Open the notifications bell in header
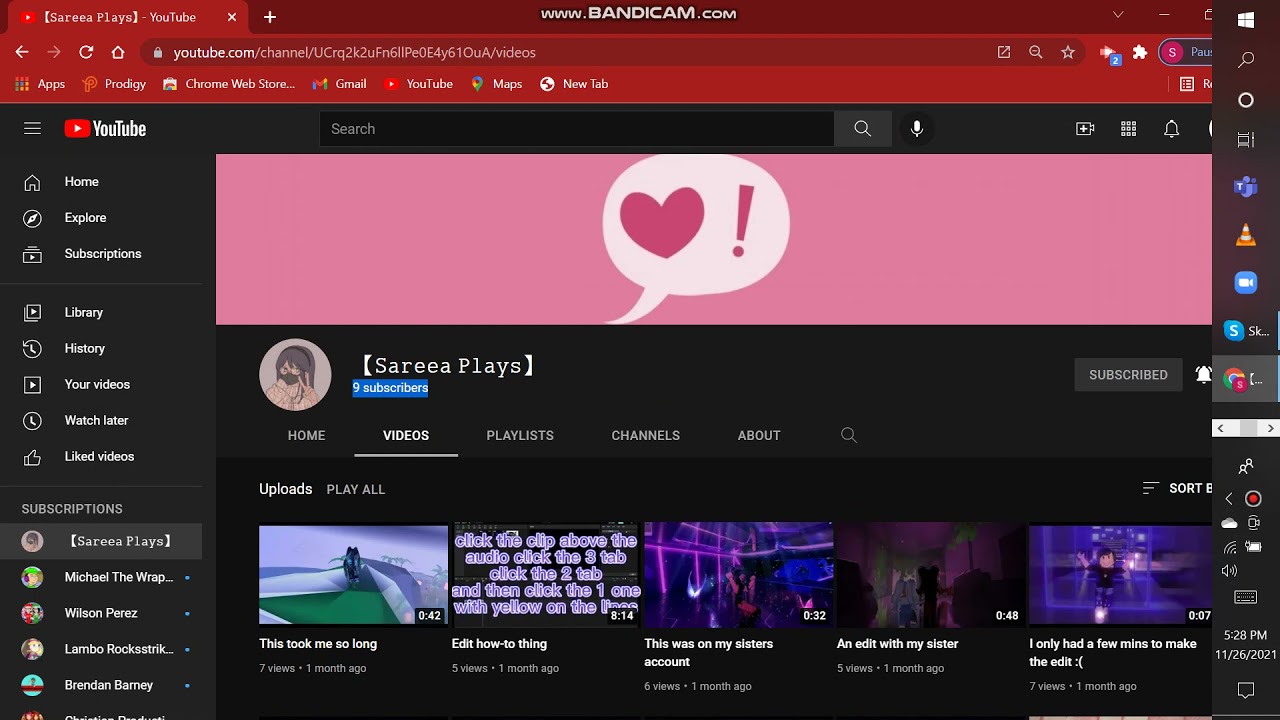Viewport: 1280px width, 720px height. [1171, 129]
